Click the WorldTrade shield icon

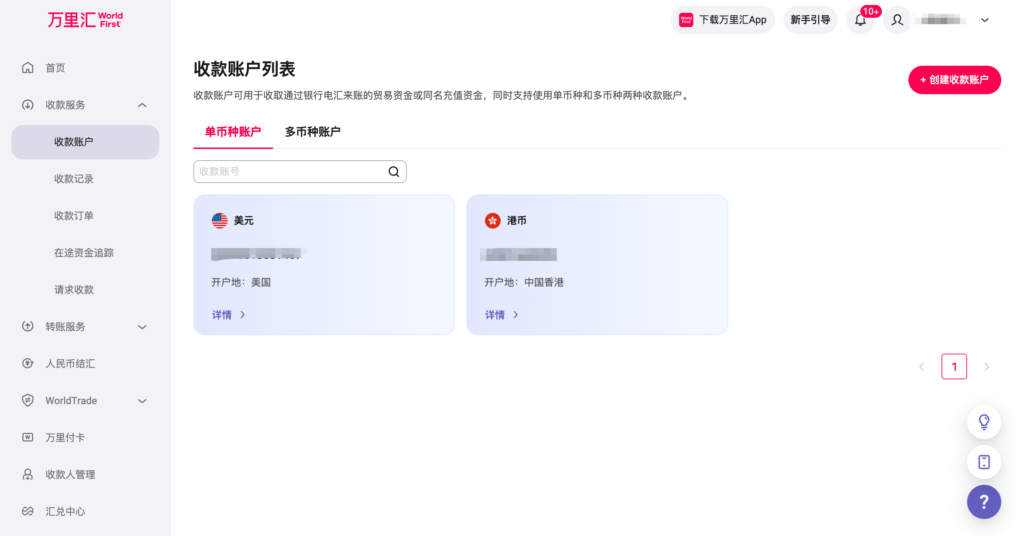27,400
